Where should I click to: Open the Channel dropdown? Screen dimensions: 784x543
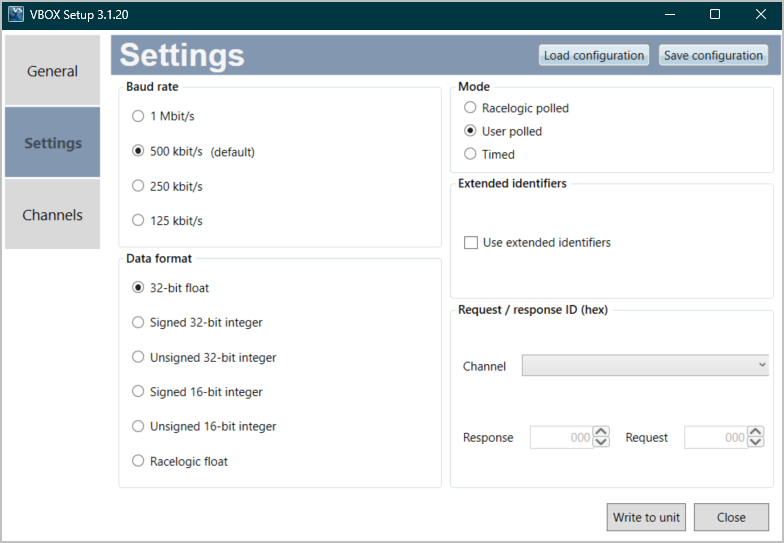(645, 366)
